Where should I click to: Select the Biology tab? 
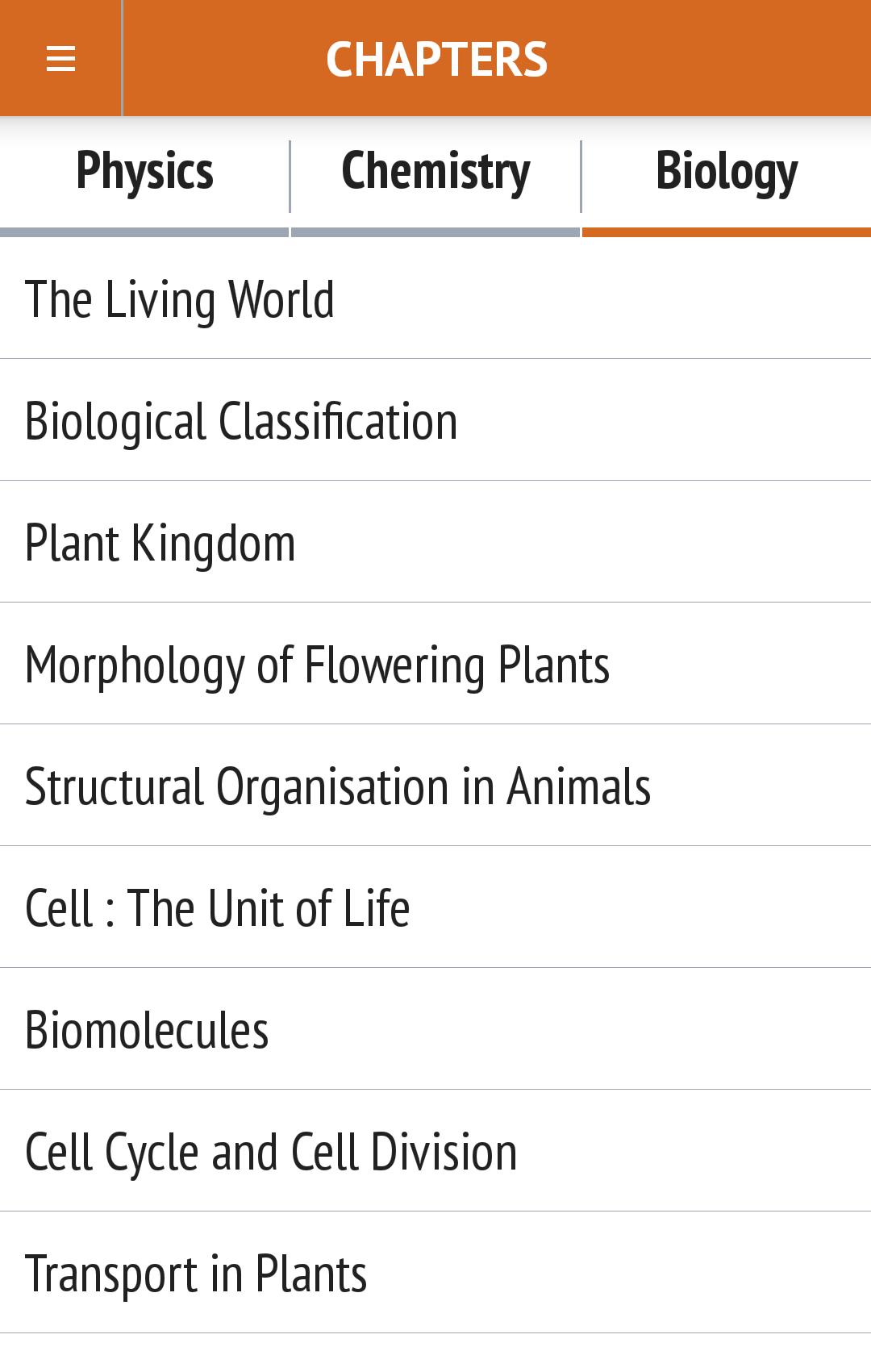(x=727, y=172)
